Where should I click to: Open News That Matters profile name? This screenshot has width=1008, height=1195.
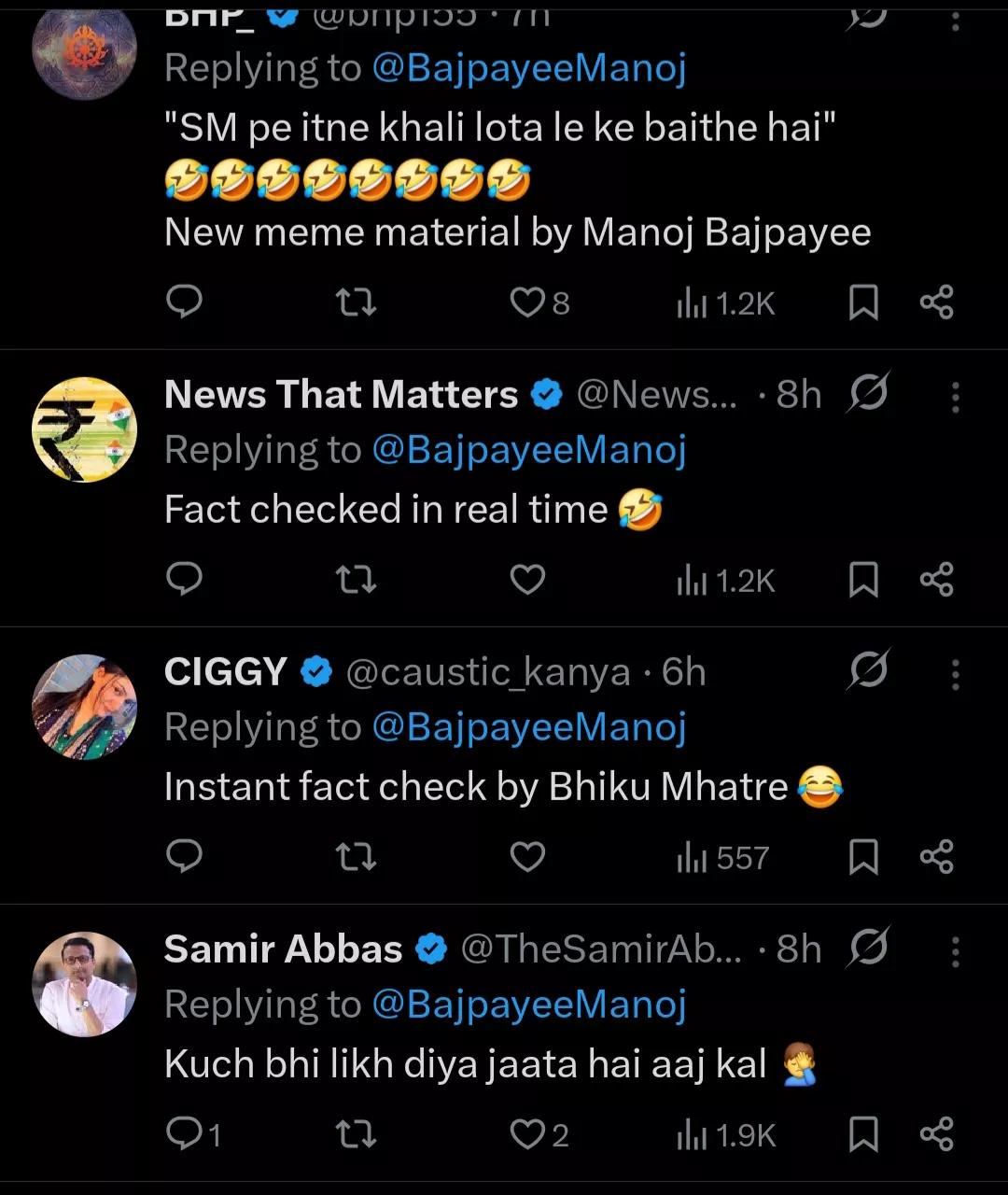point(341,395)
